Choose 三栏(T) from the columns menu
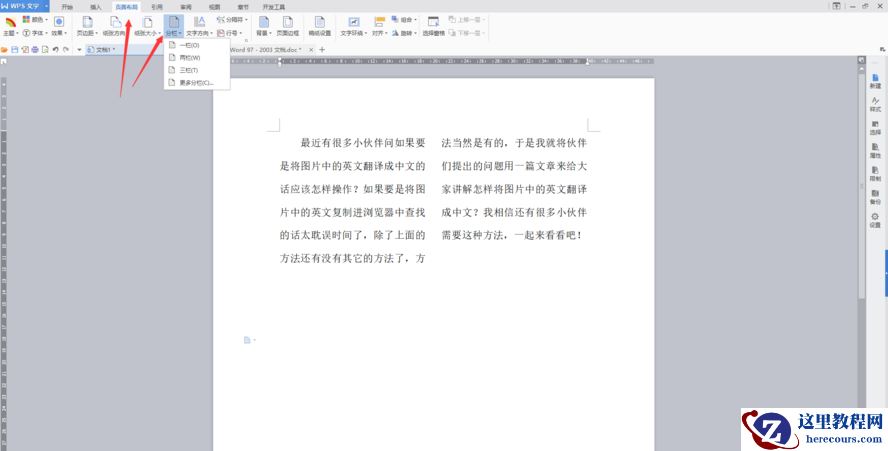888x451 pixels. [197, 70]
